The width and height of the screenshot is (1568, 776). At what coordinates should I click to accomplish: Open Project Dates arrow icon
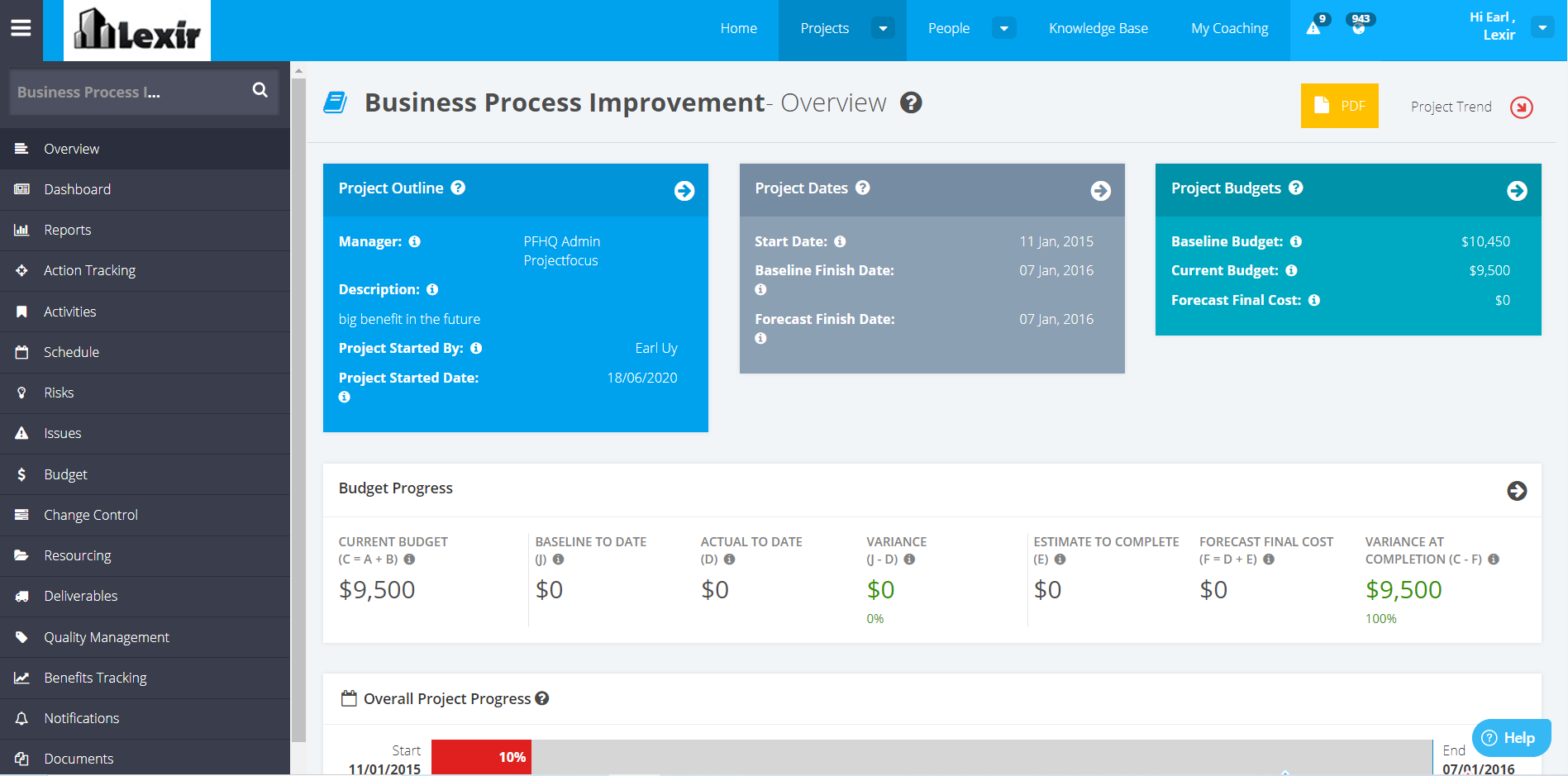pos(1101,191)
